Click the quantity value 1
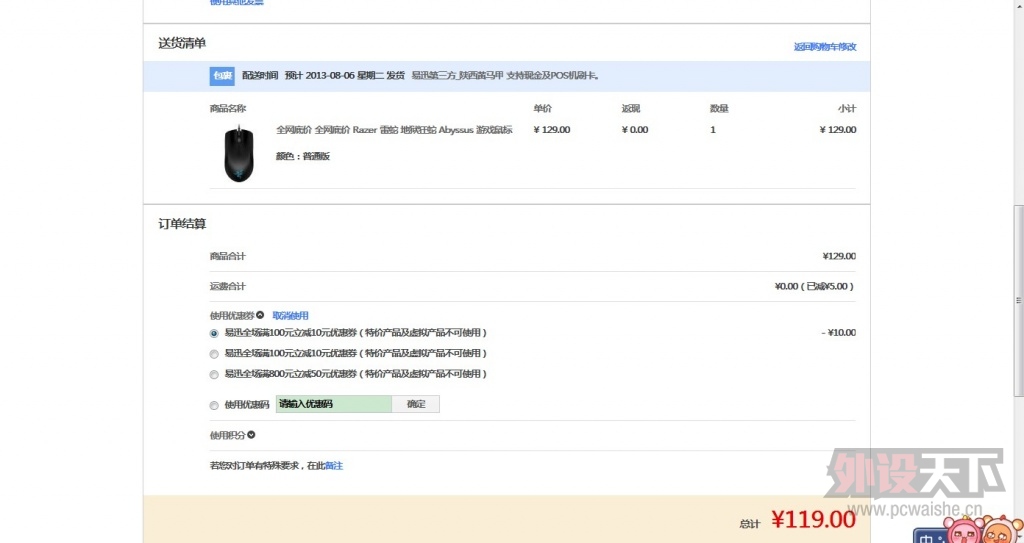 pyautogui.click(x=712, y=130)
